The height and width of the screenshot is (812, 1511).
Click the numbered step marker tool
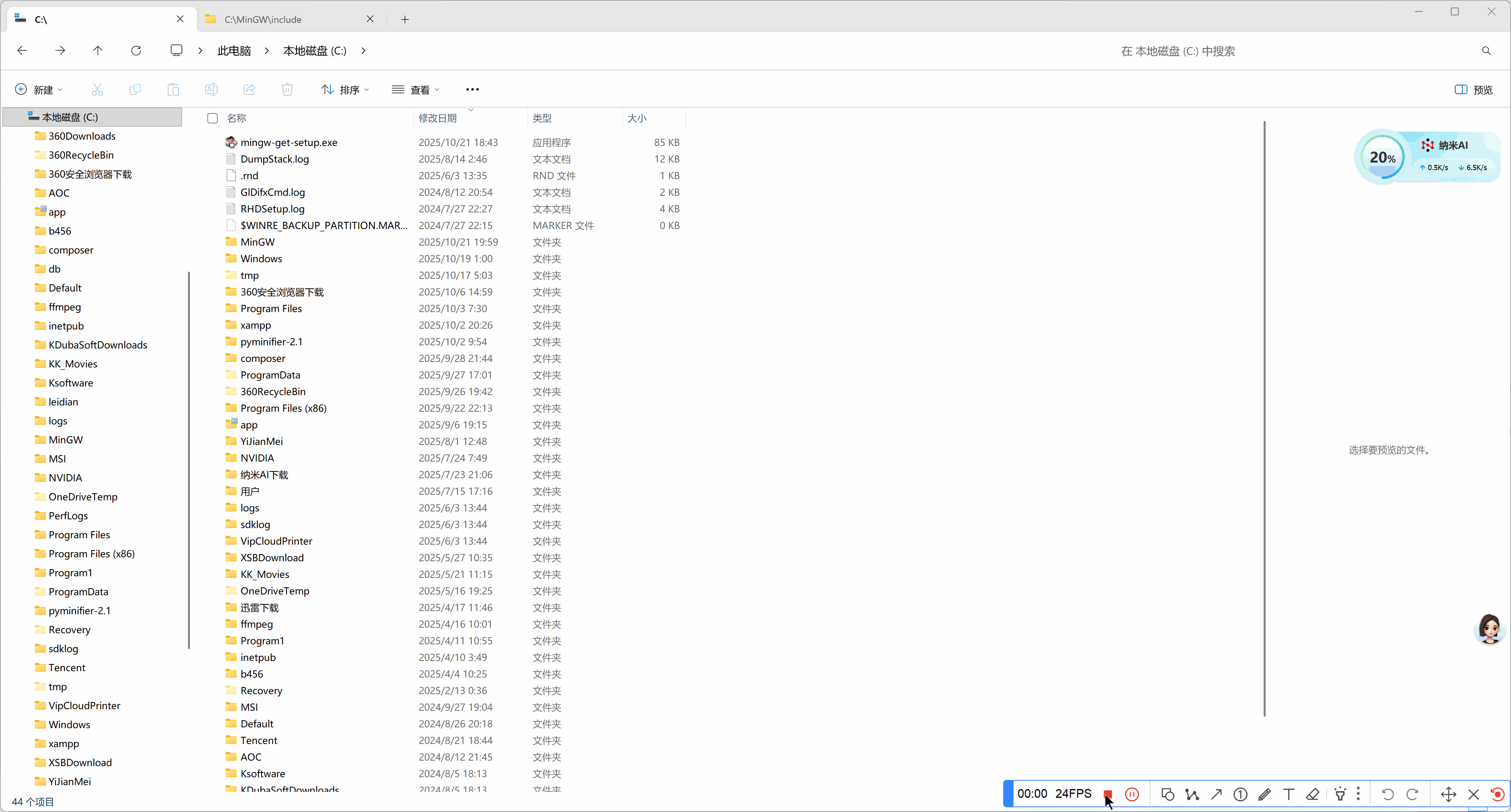(x=1240, y=794)
